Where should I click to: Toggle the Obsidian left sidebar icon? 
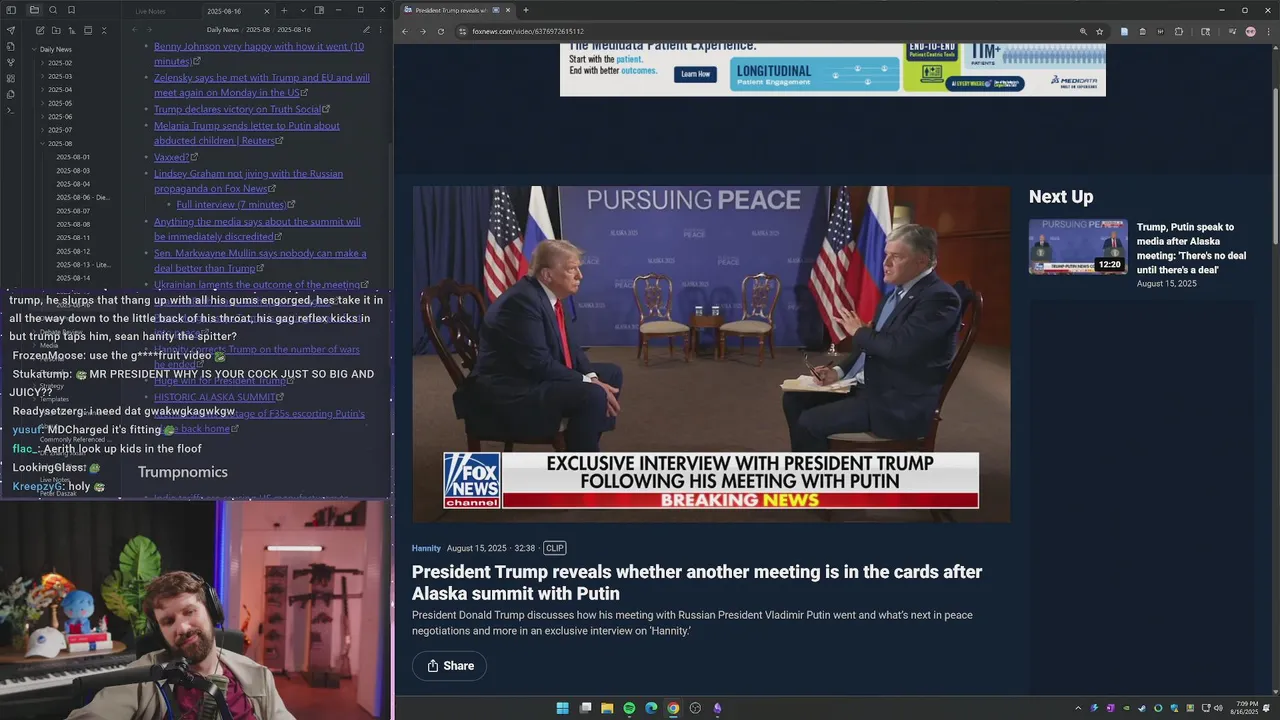[x=11, y=10]
